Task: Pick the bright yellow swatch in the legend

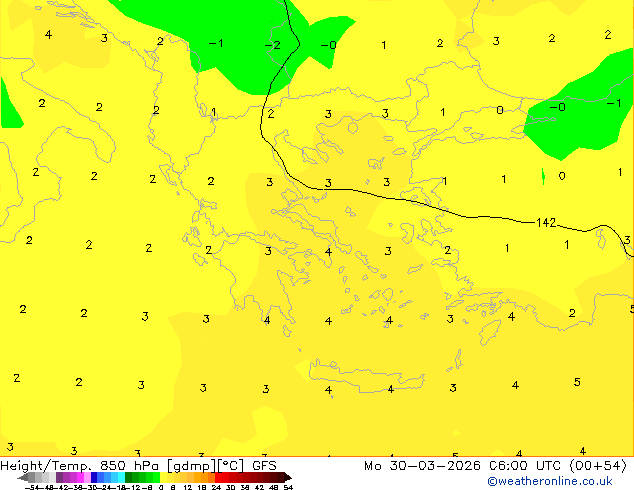Action: point(164,477)
